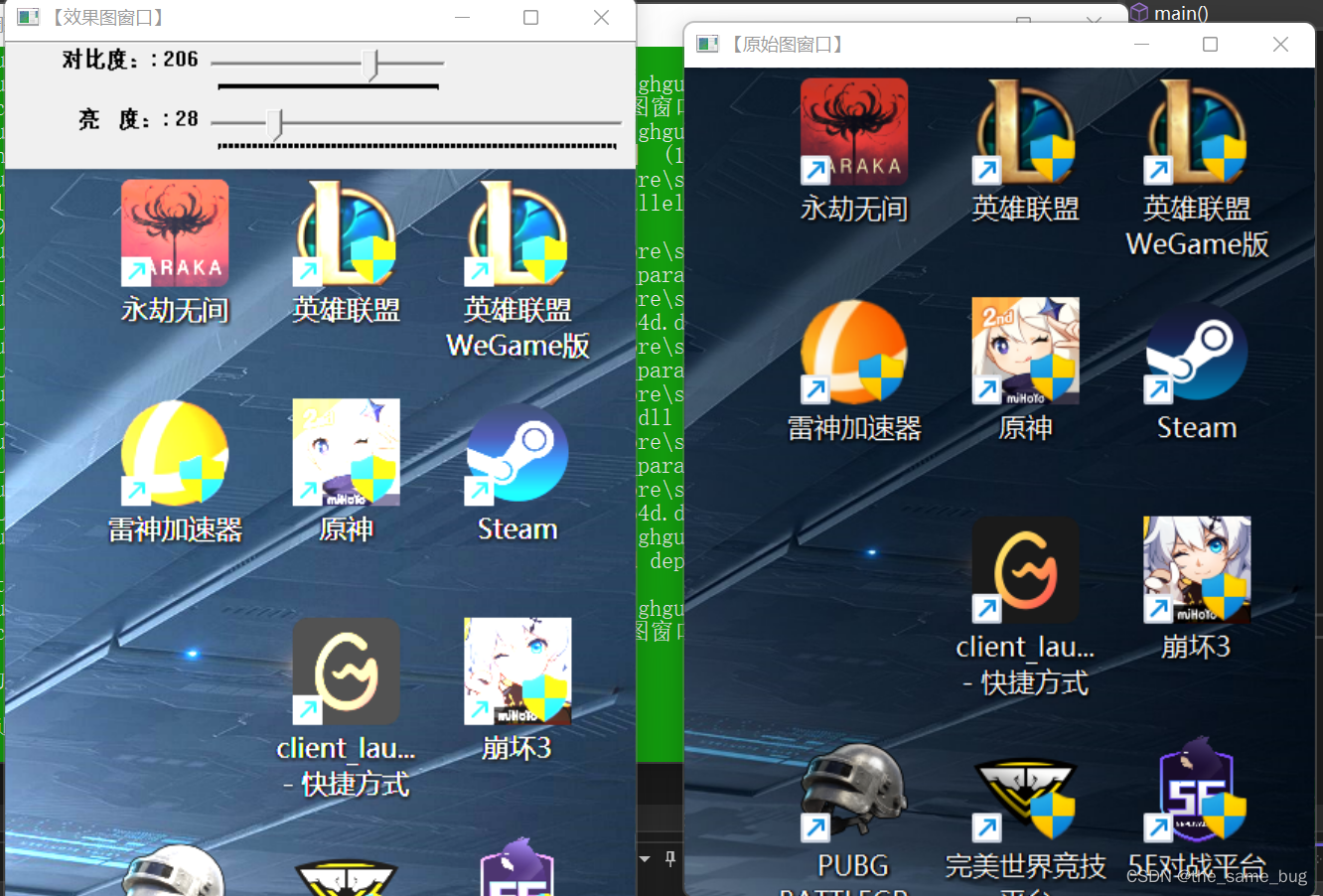Click the pin icon in the IDE panel

(x=670, y=859)
